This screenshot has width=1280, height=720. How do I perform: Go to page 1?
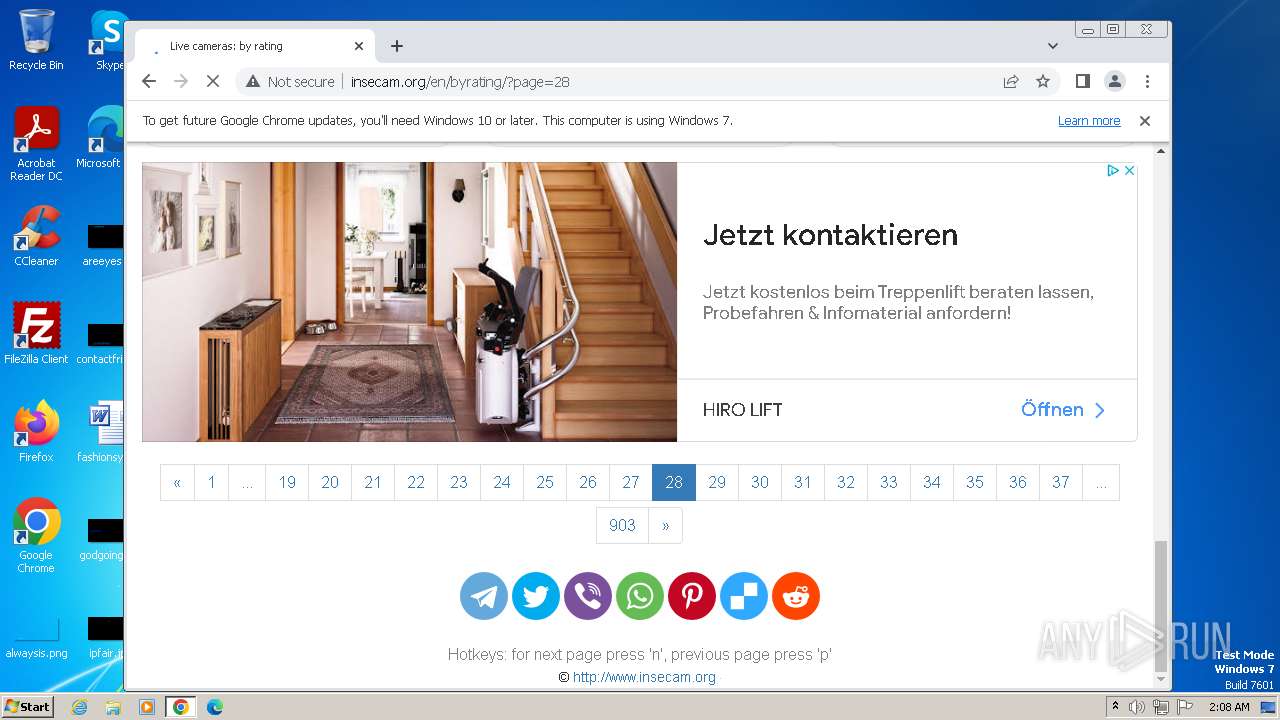coord(211,482)
